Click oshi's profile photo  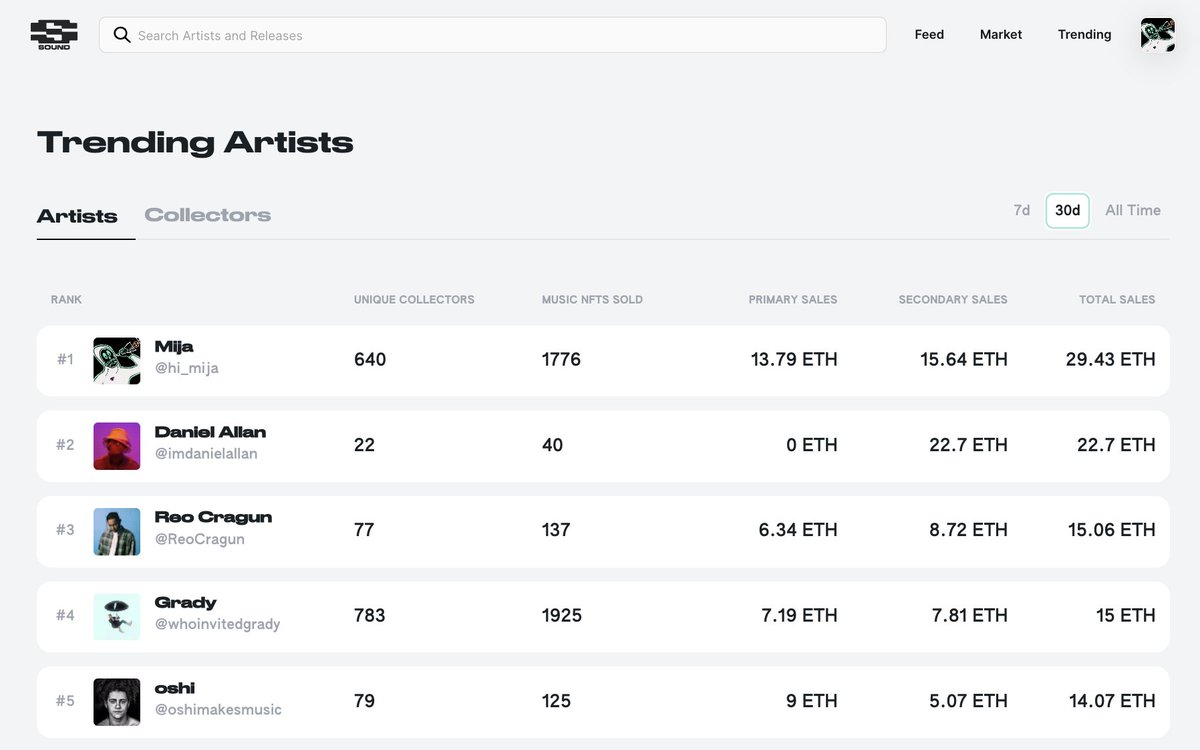117,701
